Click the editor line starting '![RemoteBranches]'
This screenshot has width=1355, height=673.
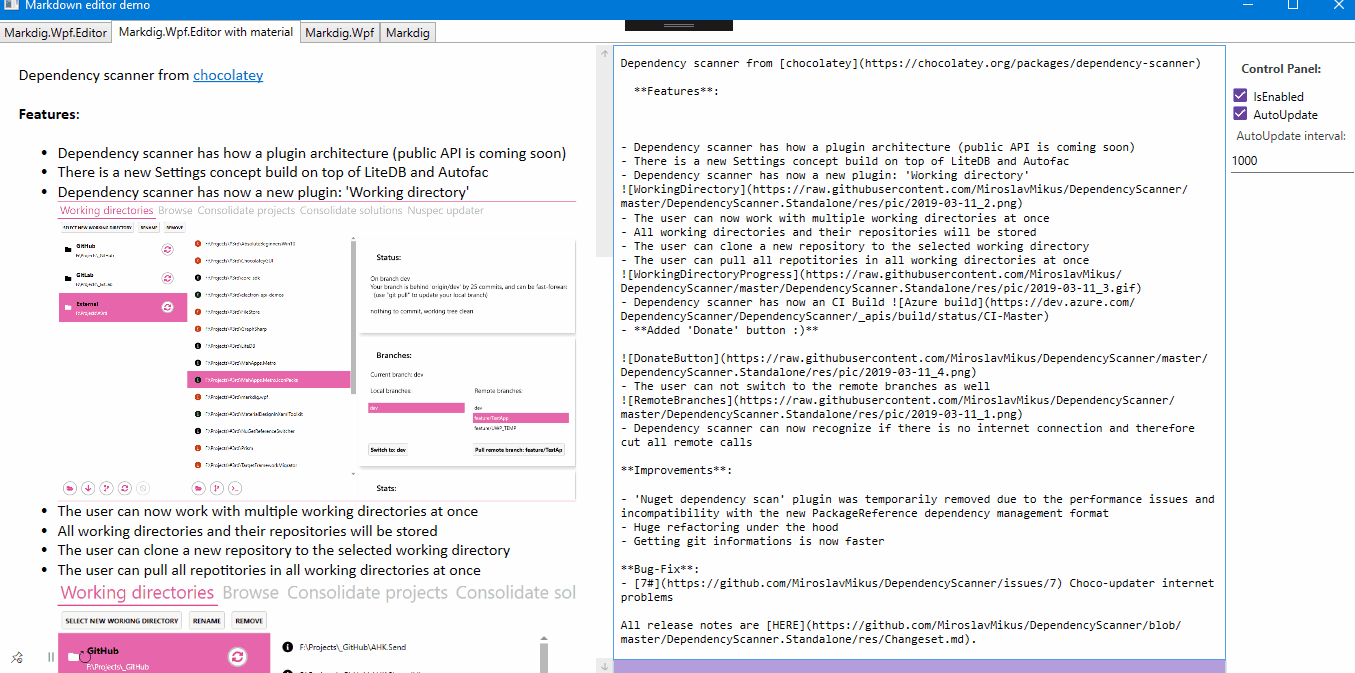click(897, 407)
